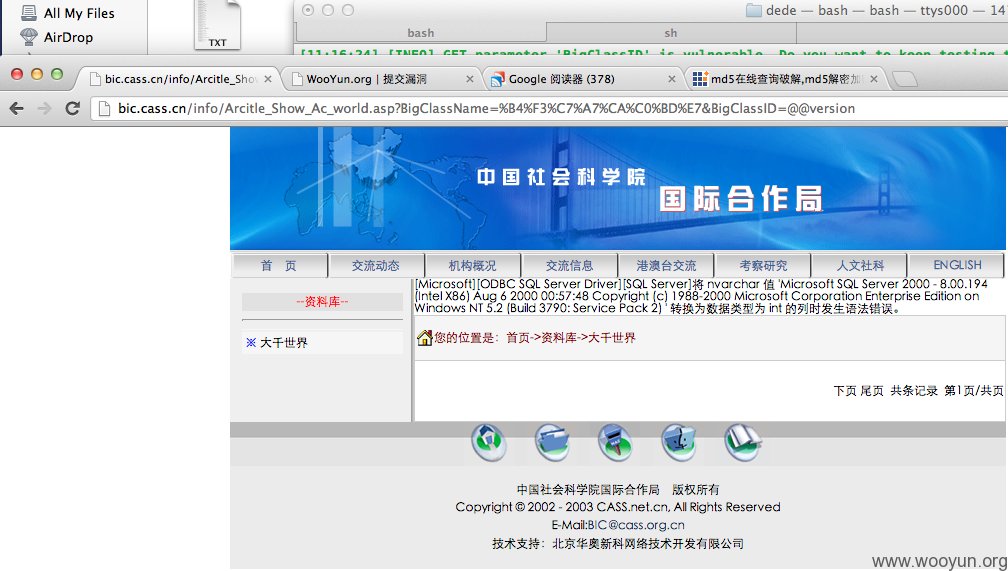This screenshot has width=1008, height=571.
Task: Open 交流动态 navigation item
Action: 375,266
